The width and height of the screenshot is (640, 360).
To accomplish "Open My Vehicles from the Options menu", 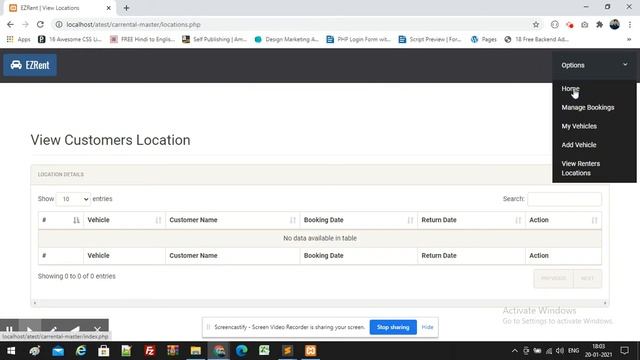I will [579, 126].
